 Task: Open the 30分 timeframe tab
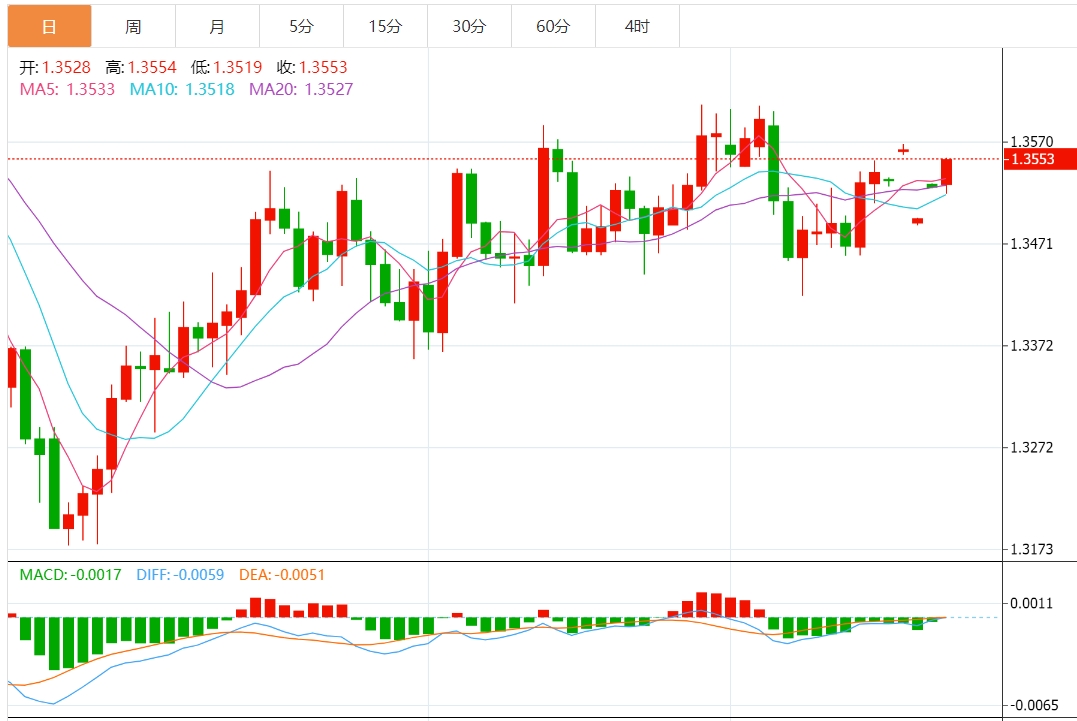coord(469,26)
